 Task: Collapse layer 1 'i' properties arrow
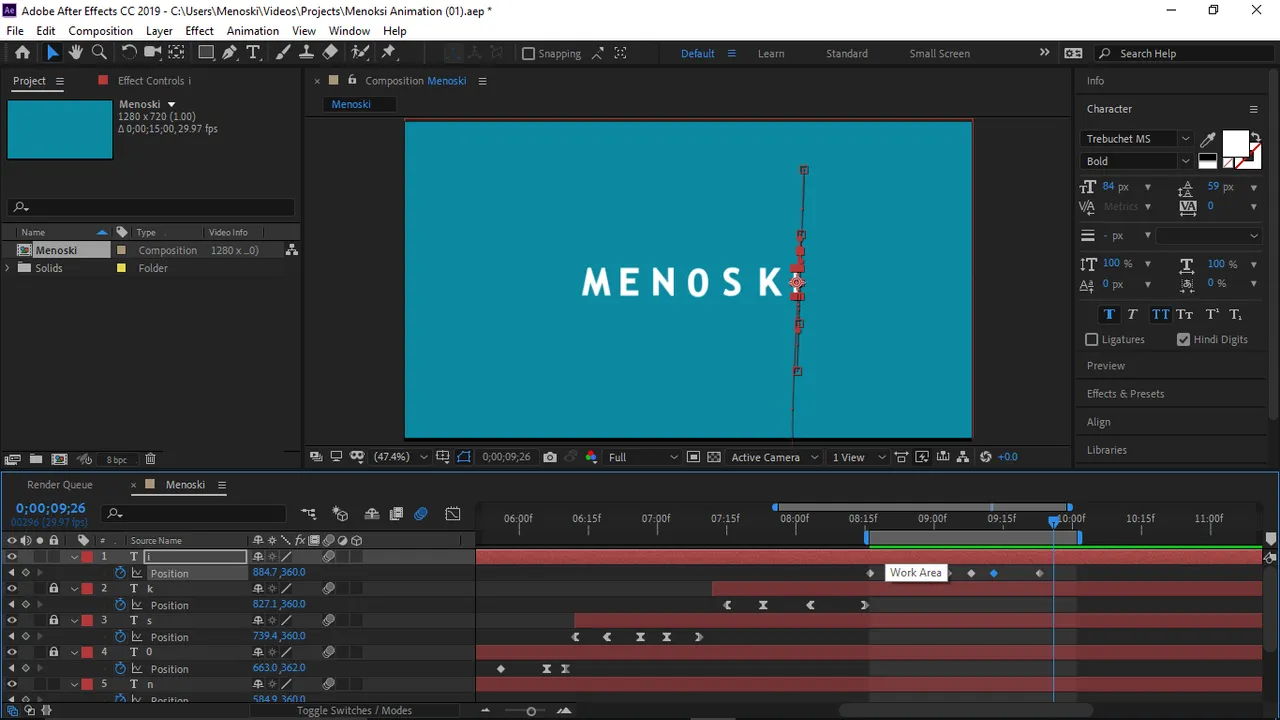74,557
